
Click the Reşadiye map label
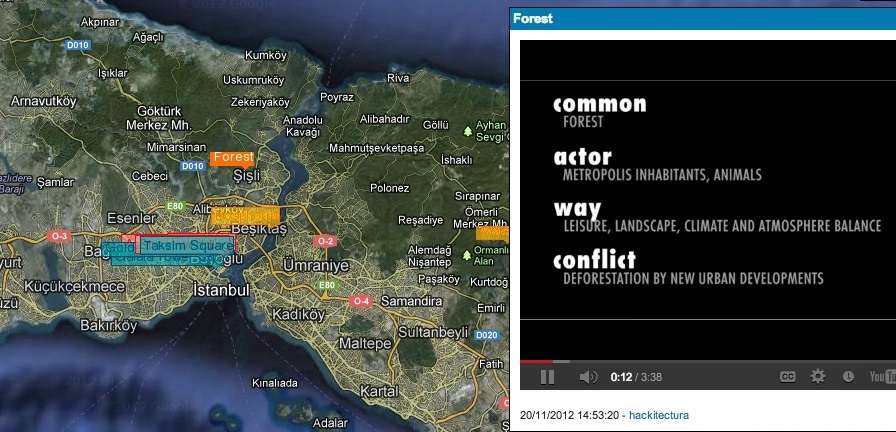(421, 220)
